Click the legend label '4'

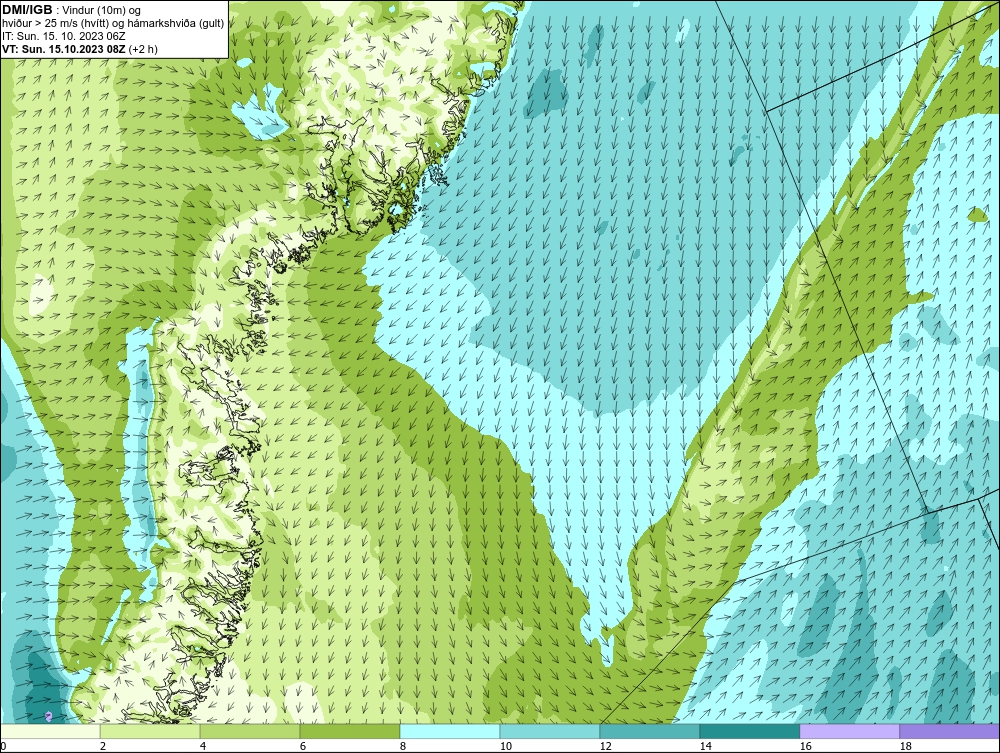coord(203,747)
